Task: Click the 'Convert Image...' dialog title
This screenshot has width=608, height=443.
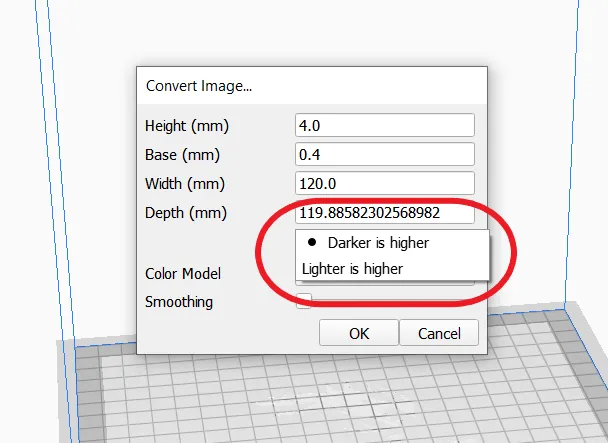Action: pos(199,86)
